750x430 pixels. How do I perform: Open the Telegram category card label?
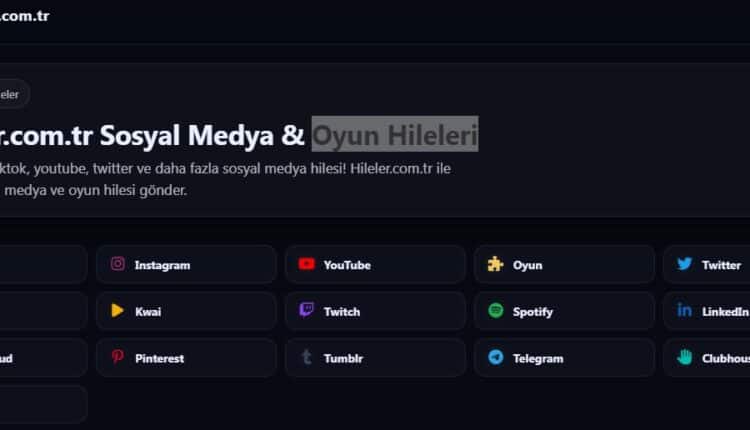pyautogui.click(x=537, y=358)
